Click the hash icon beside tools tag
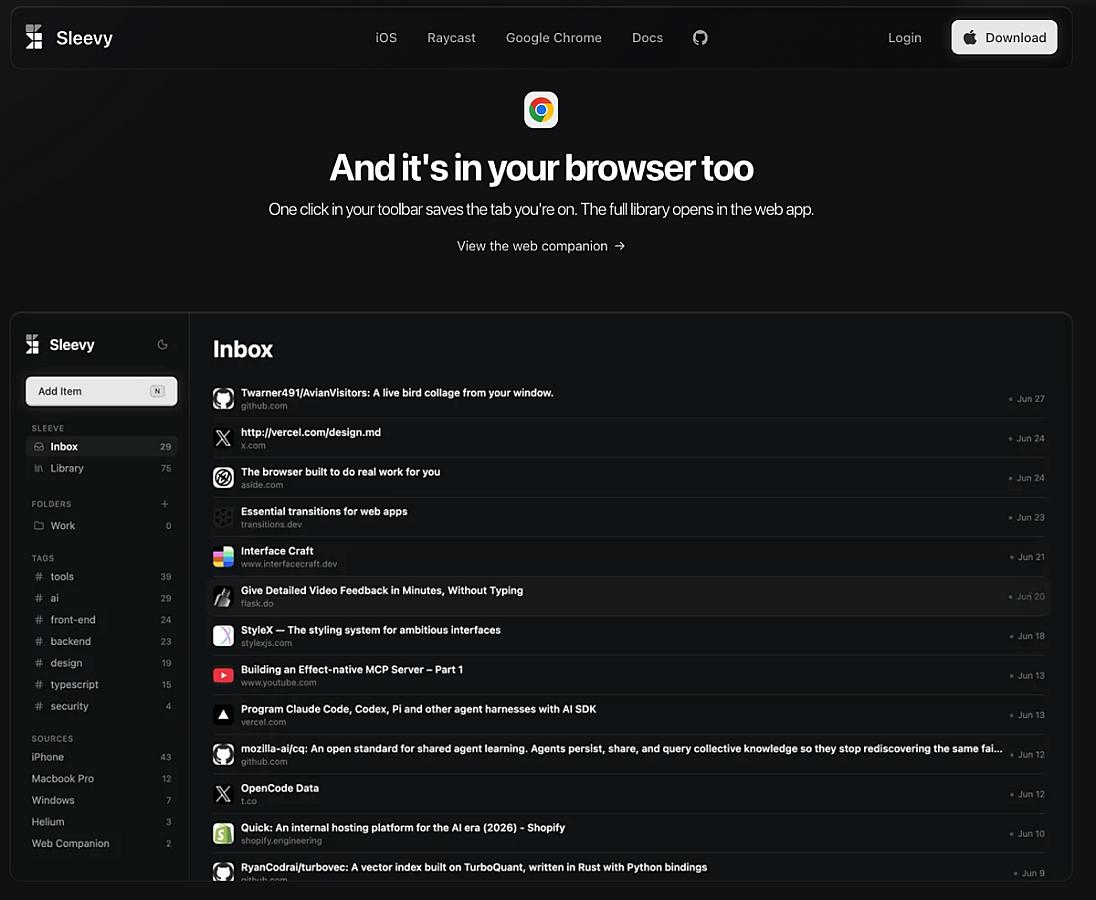The height and width of the screenshot is (900, 1096). (x=39, y=576)
